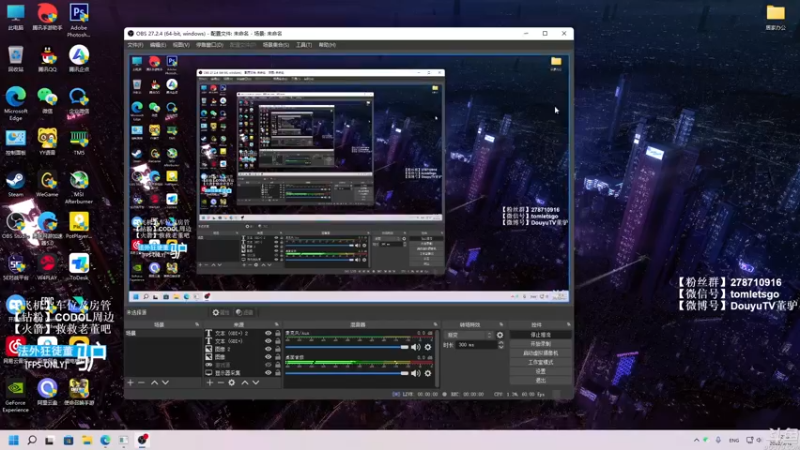Move selected scene up with arrow
The width and height of the screenshot is (800, 450).
pos(155,383)
